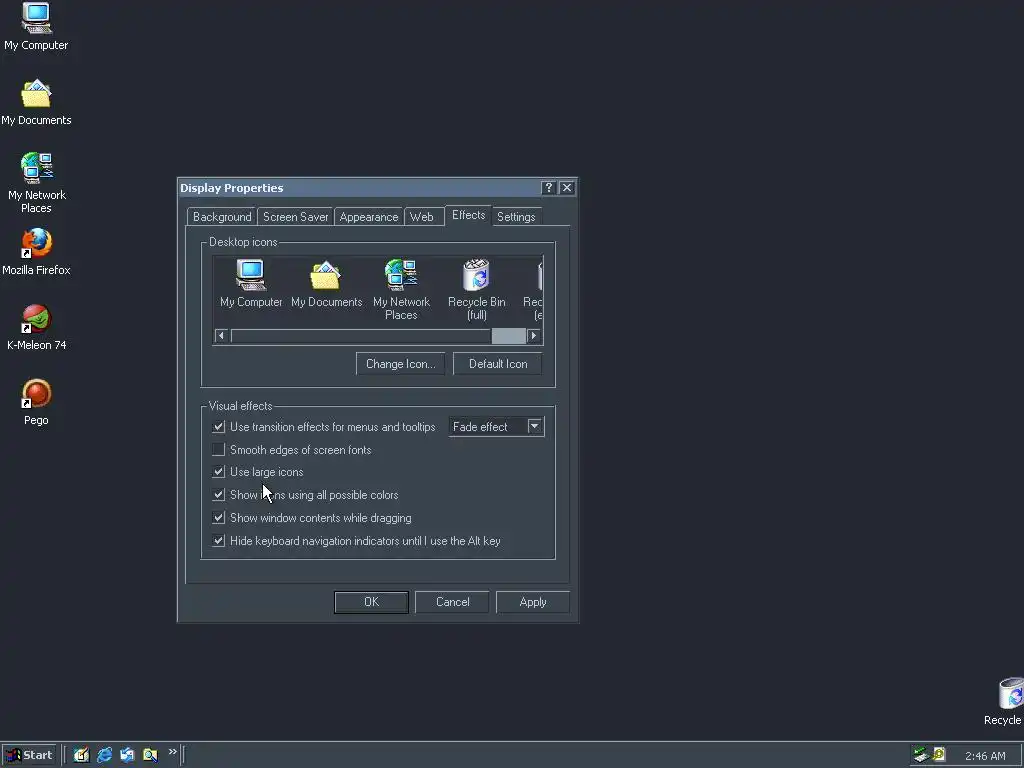Click icon list horizontal scrollbar thumb

tap(509, 336)
